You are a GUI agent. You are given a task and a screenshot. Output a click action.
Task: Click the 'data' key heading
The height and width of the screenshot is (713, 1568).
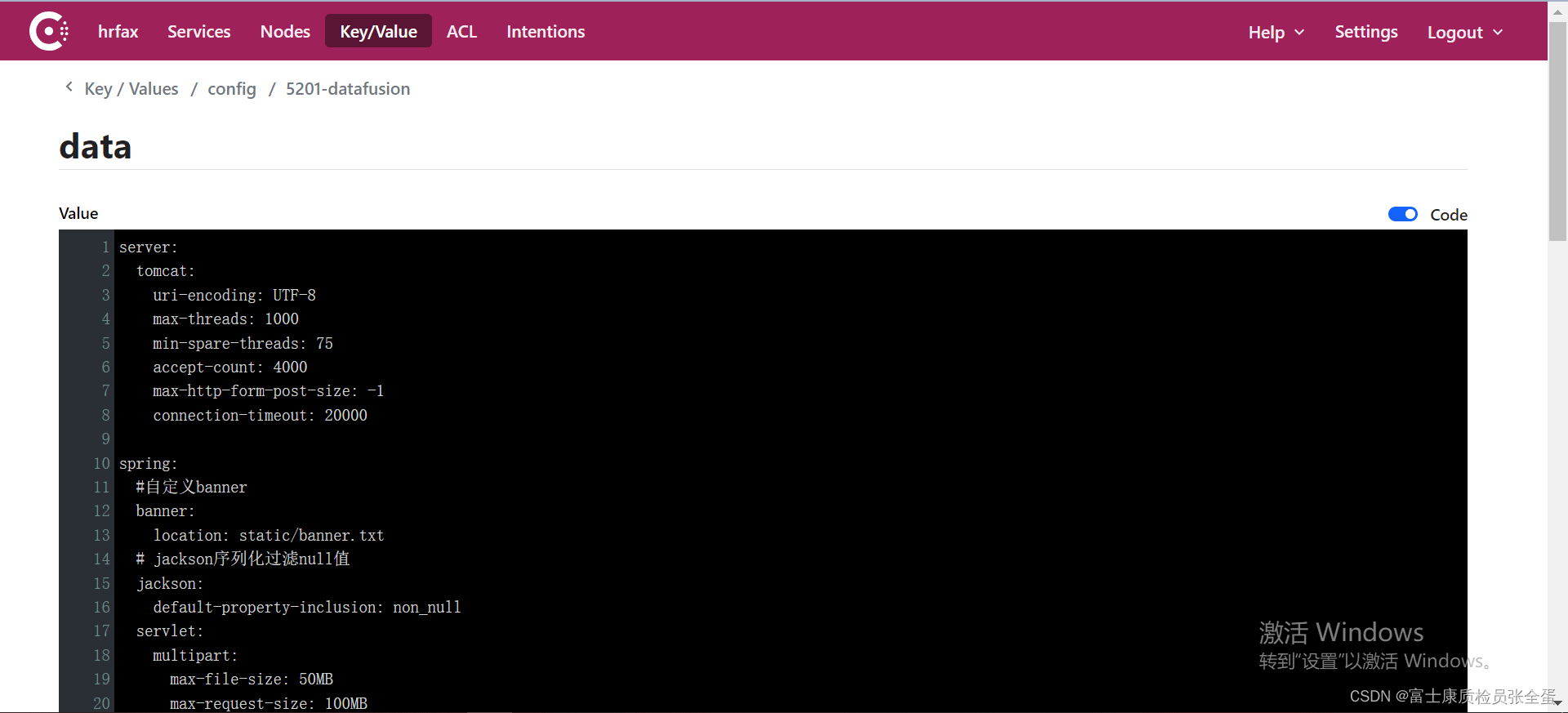(95, 147)
